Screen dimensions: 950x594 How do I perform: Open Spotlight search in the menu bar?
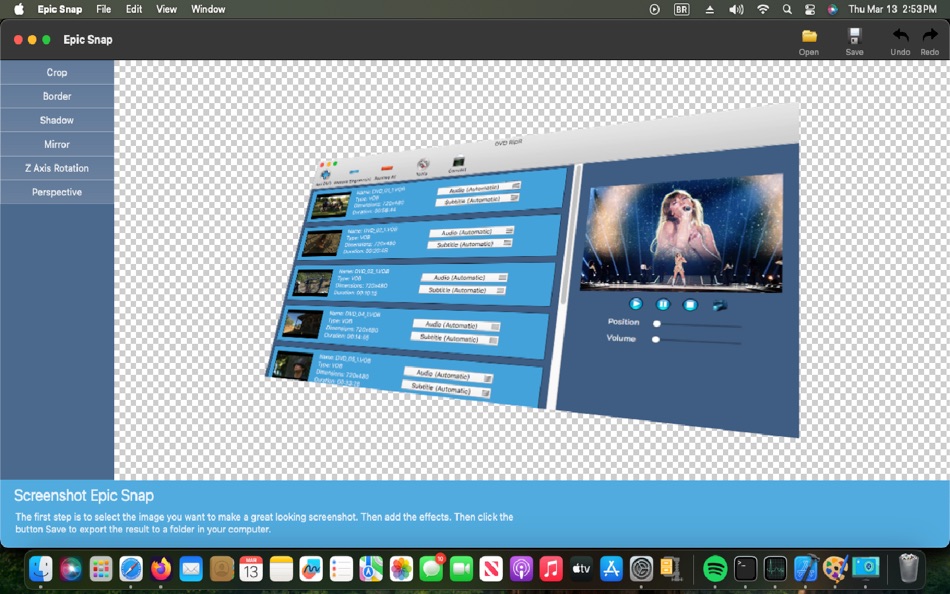pyautogui.click(x=786, y=9)
